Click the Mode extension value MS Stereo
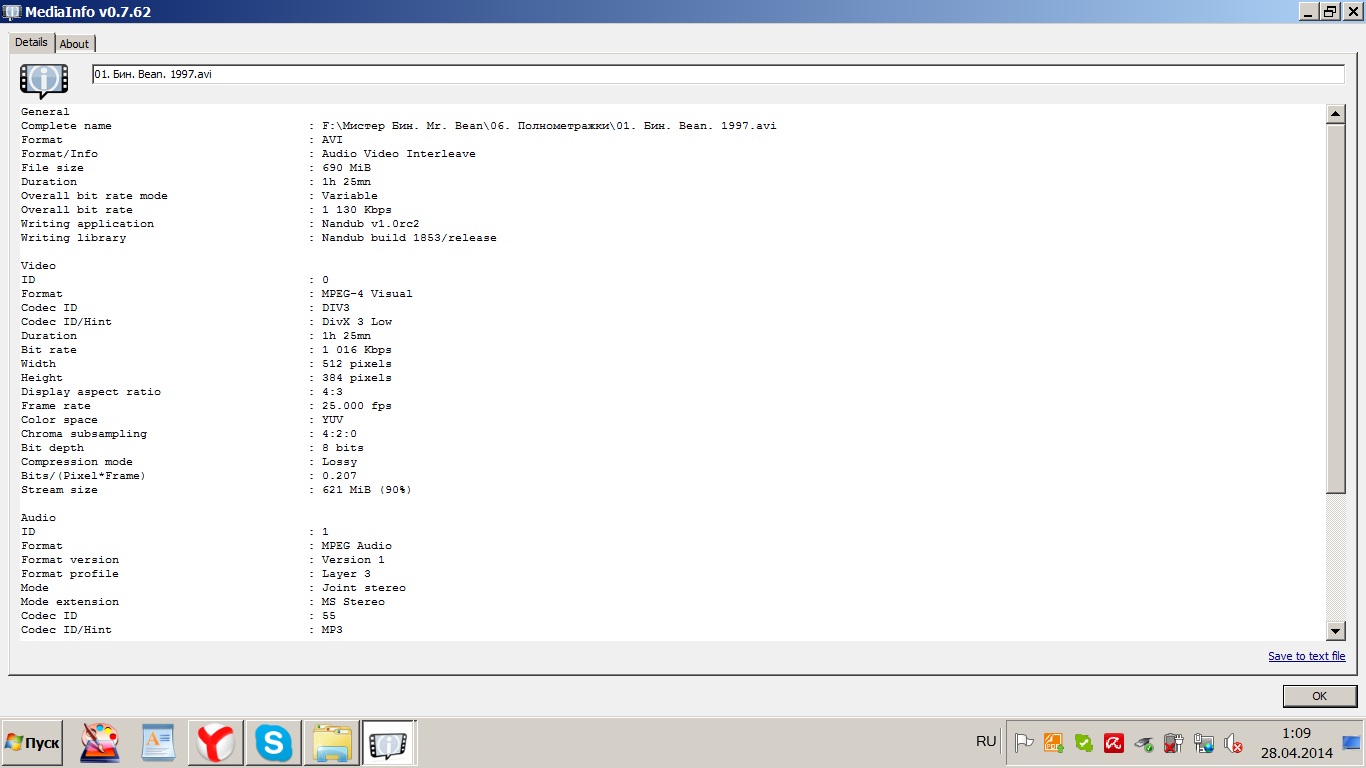Screen dimensions: 1366x768 point(353,602)
